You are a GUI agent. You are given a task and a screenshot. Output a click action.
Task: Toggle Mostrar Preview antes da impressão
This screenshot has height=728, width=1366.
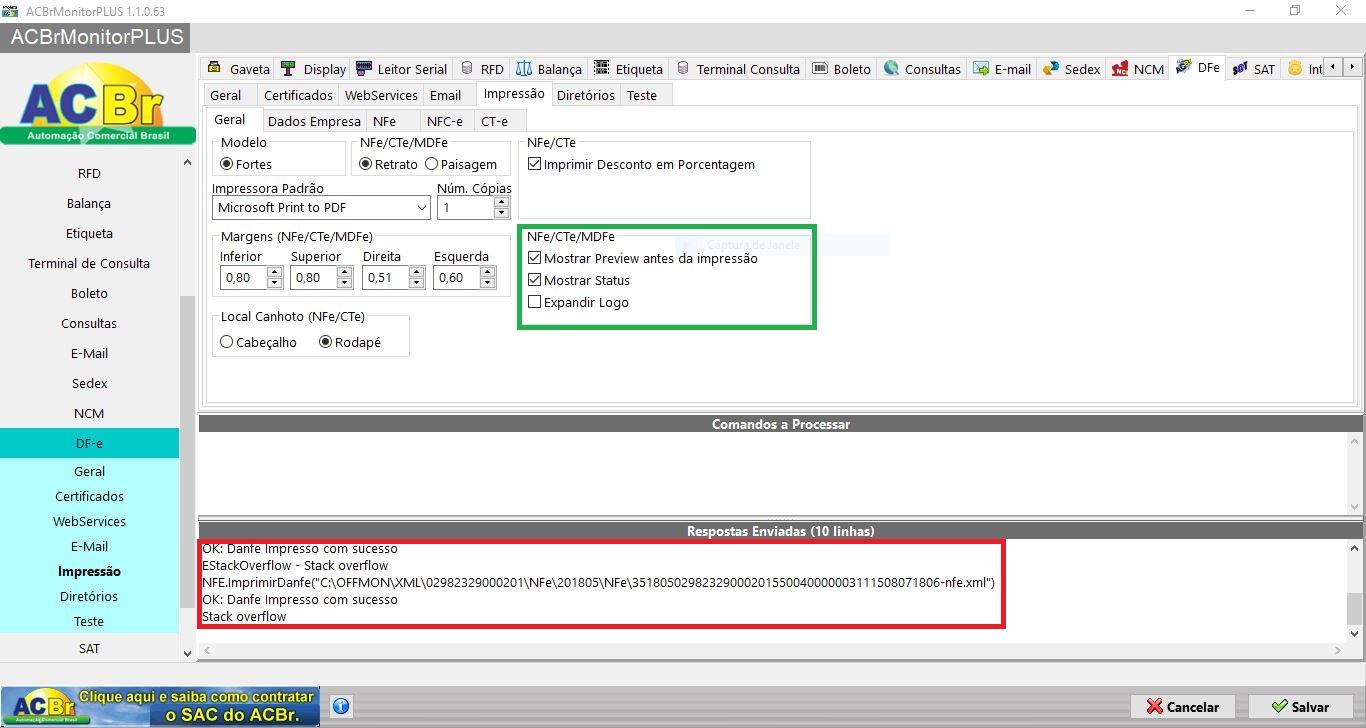point(535,258)
